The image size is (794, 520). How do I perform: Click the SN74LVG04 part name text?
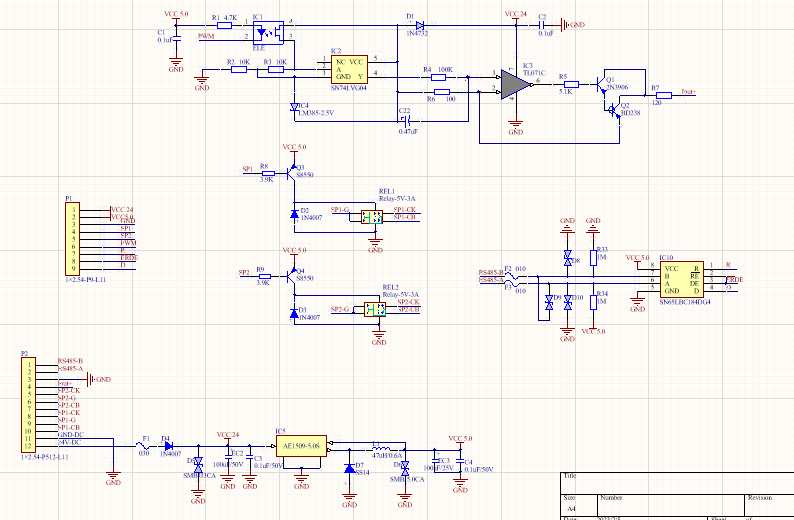348,88
